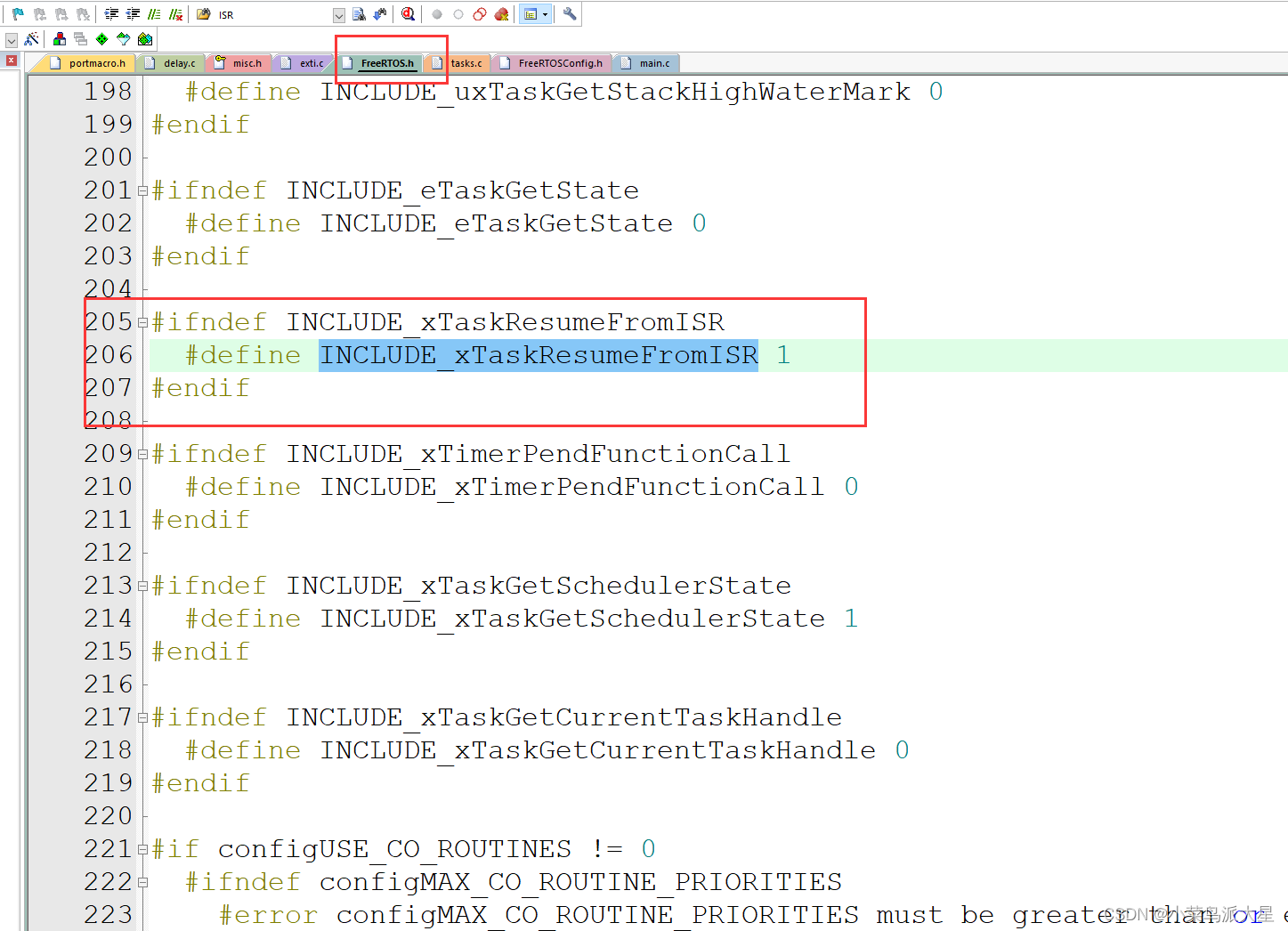
Task: Clear all bookmarks in the document
Action: pos(83,13)
